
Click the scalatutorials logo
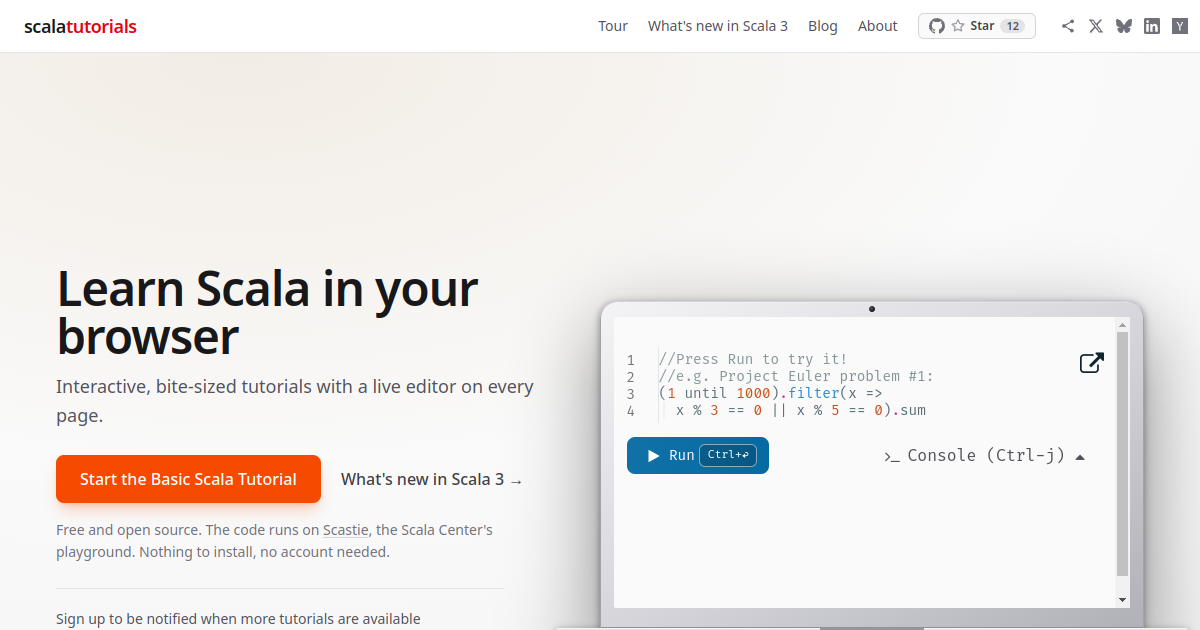pyautogui.click(x=80, y=26)
